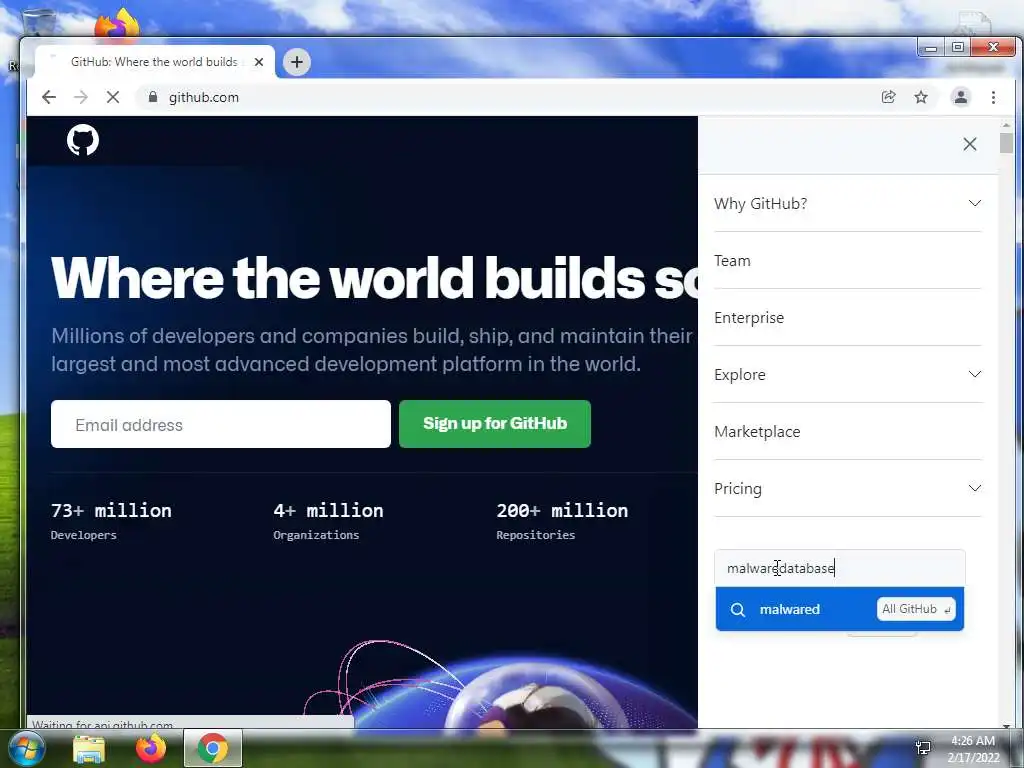Open the Recycle Bin on the desktop

coord(39,21)
